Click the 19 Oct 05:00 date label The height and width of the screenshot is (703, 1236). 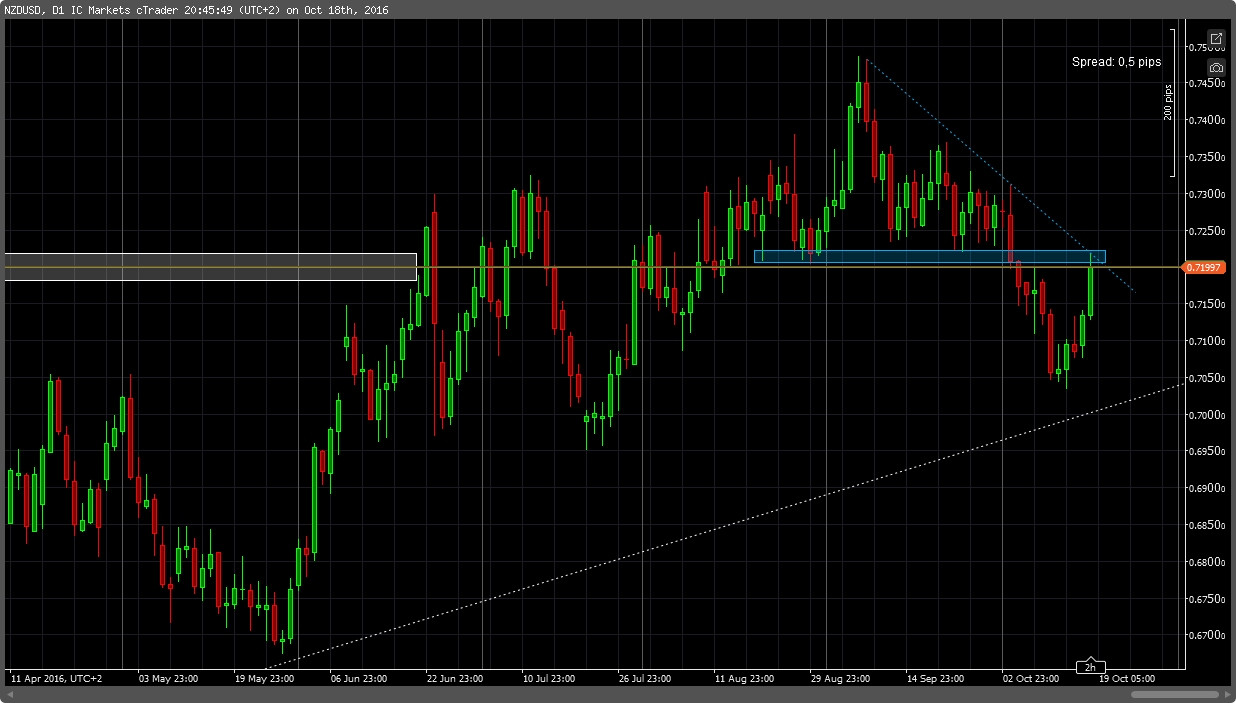(1128, 679)
